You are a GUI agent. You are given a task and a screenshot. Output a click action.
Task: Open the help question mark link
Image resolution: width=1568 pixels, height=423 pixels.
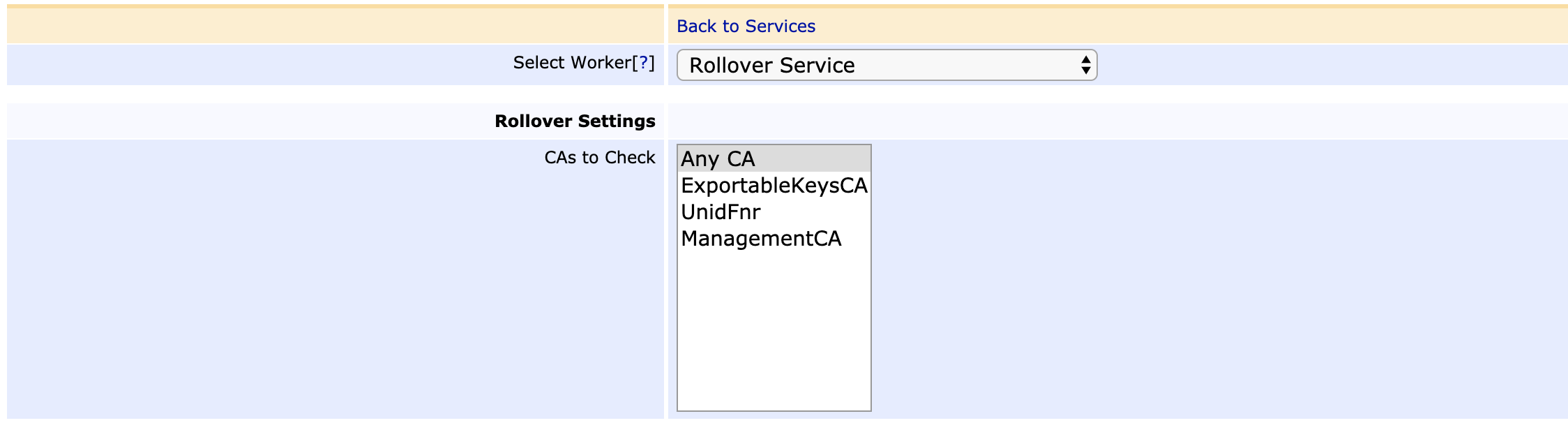tap(643, 63)
